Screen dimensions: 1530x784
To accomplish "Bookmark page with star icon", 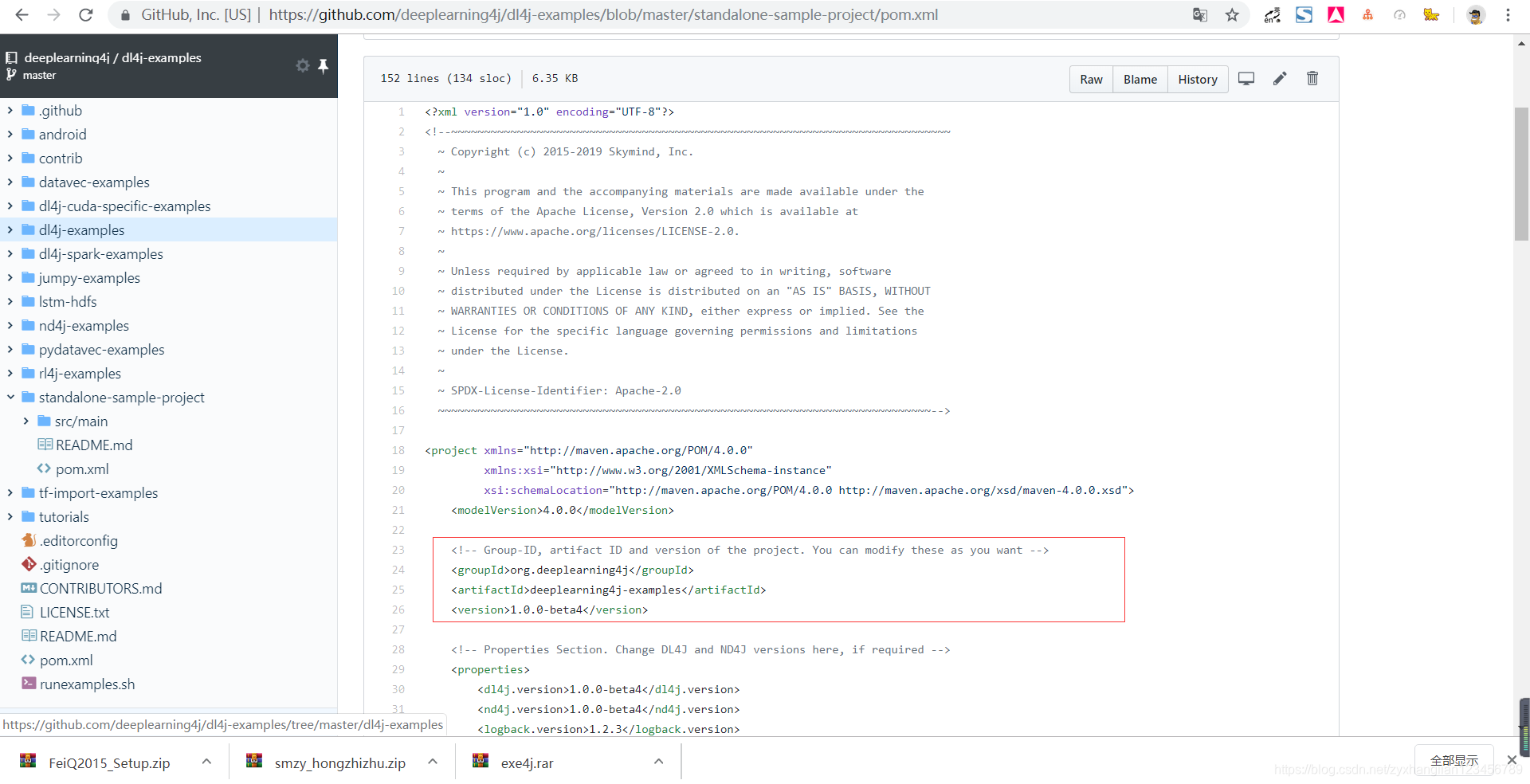I will 1232,15.
